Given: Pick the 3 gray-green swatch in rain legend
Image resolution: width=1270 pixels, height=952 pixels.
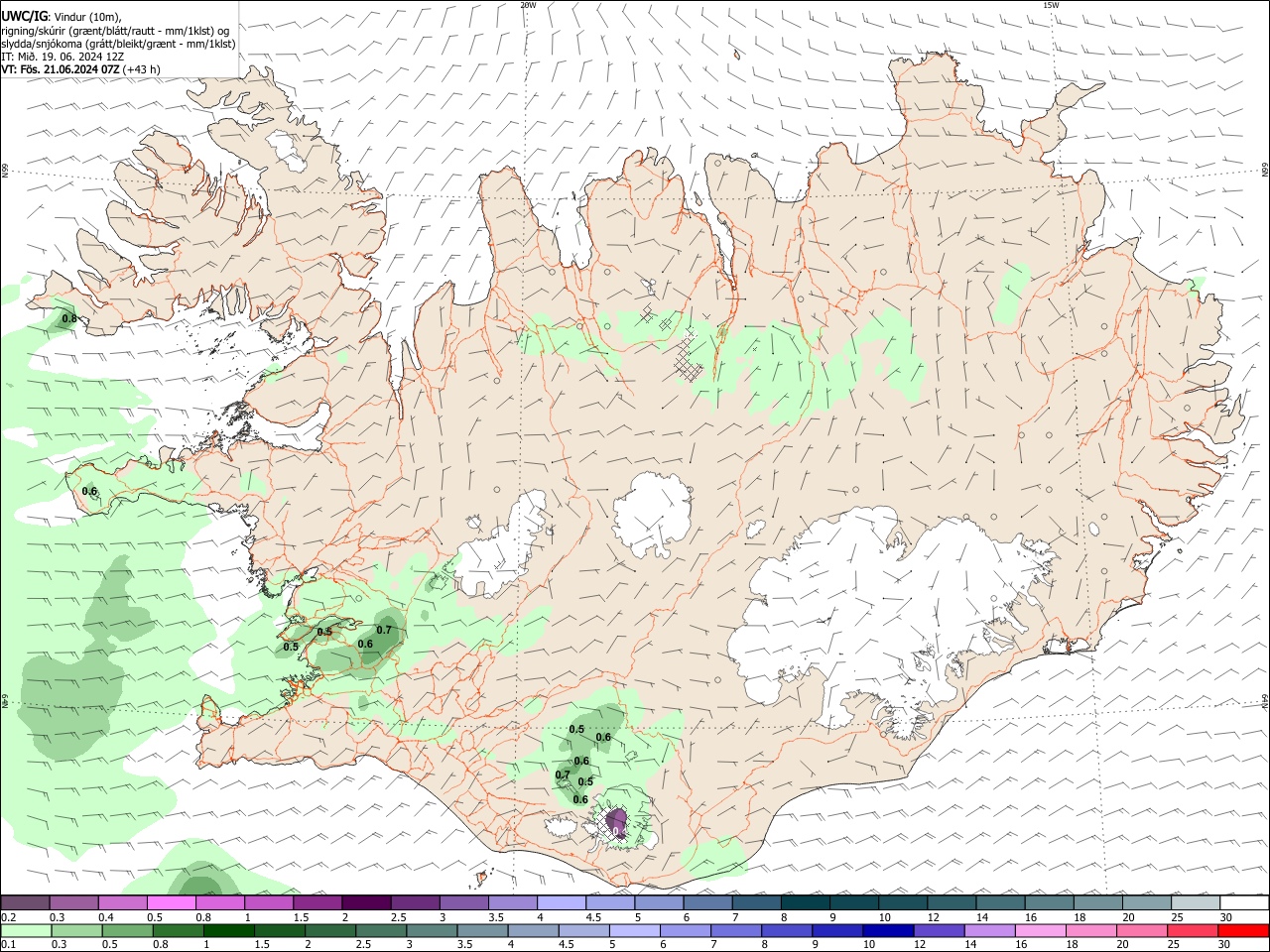Looking at the screenshot, I should pyautogui.click(x=432, y=930).
